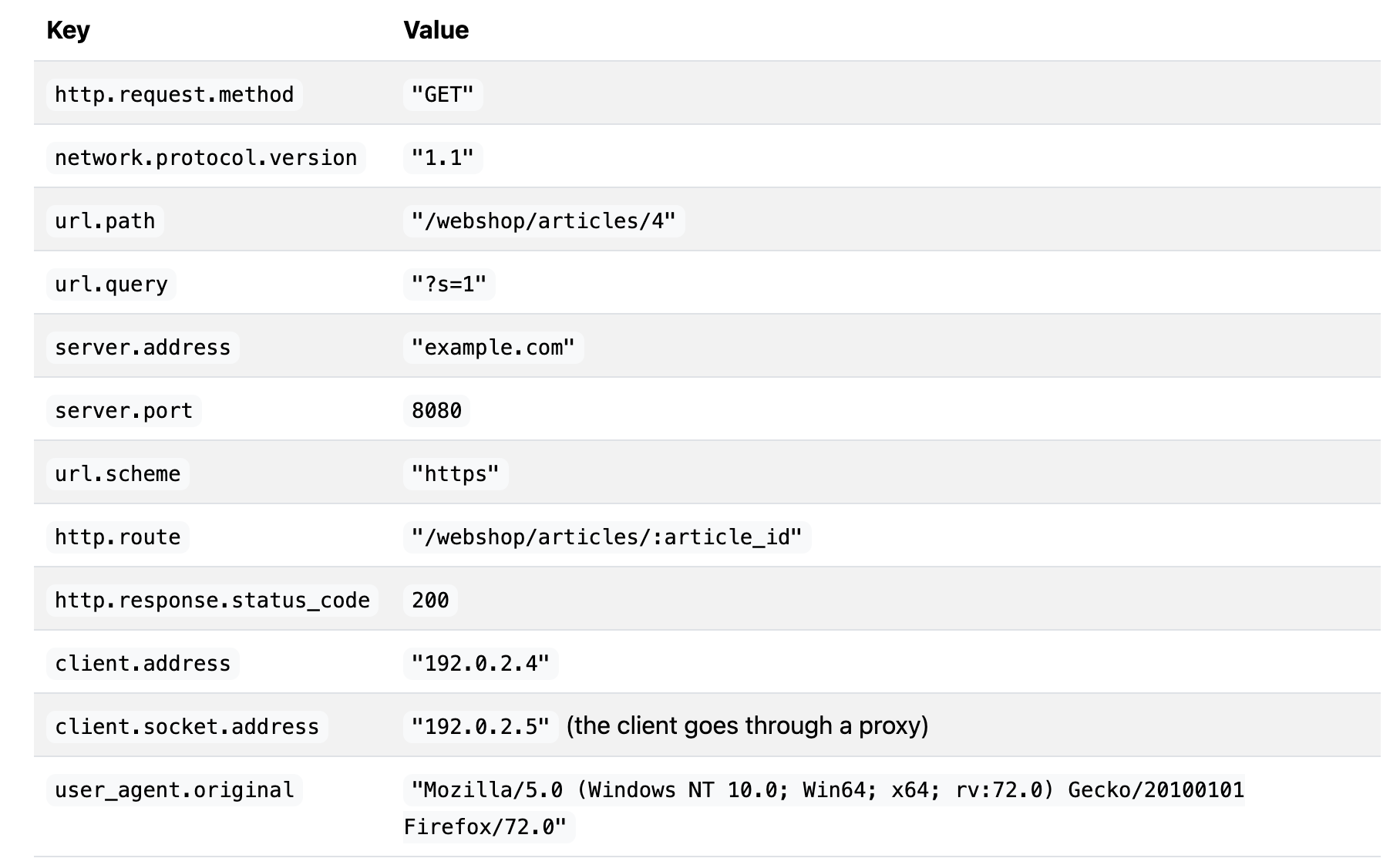Click the url.scheme key label
Viewport: 1400px width, 865px height.
coord(117,473)
